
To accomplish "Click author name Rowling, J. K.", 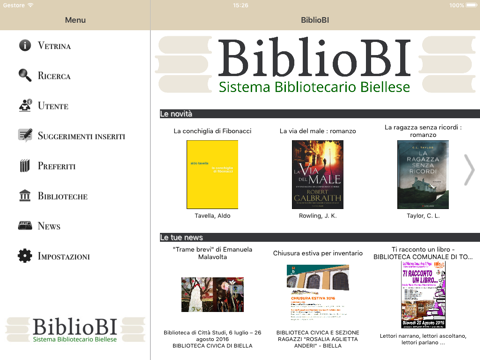I will coord(318,216).
